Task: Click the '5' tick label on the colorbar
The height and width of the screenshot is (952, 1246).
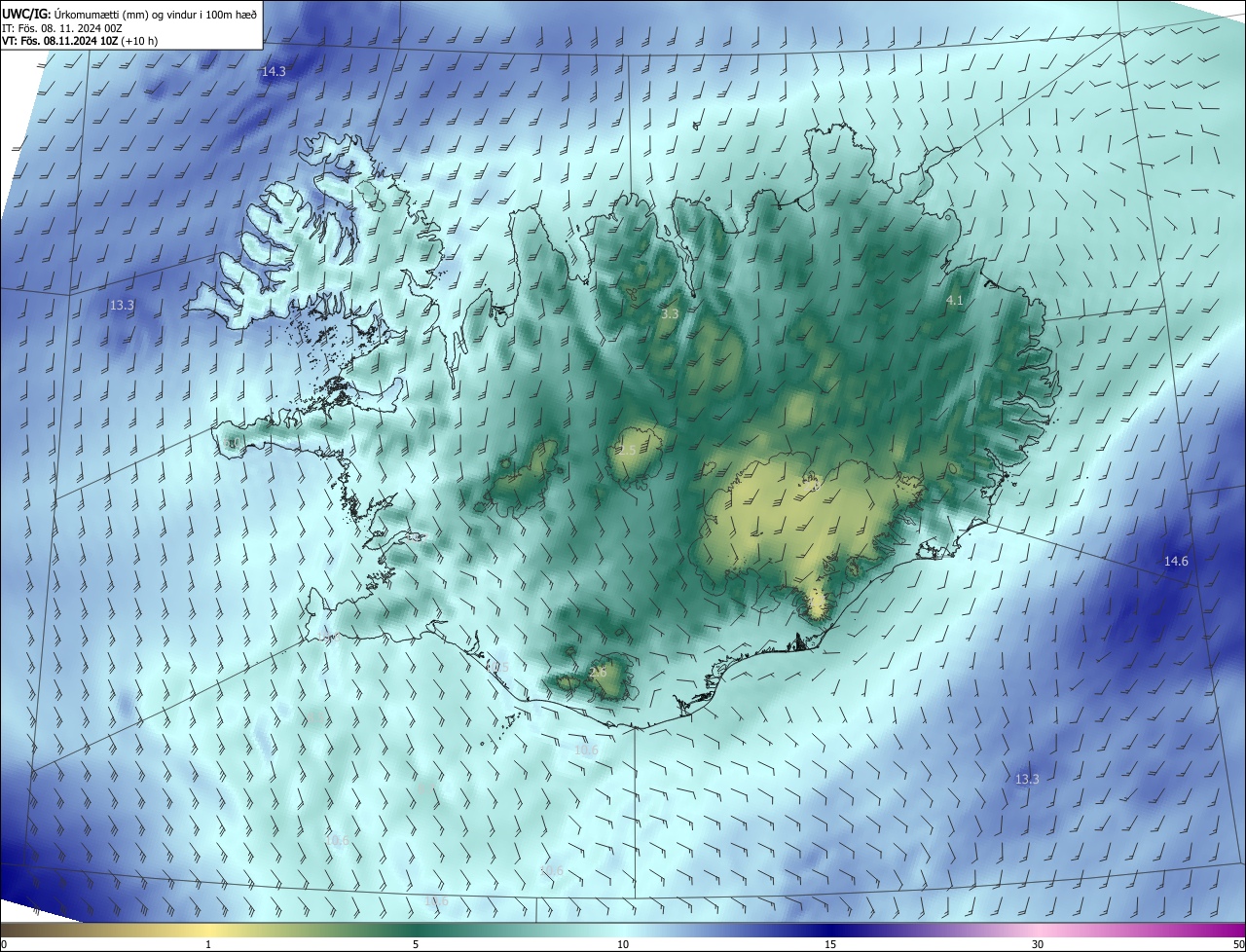Action: coord(416,944)
